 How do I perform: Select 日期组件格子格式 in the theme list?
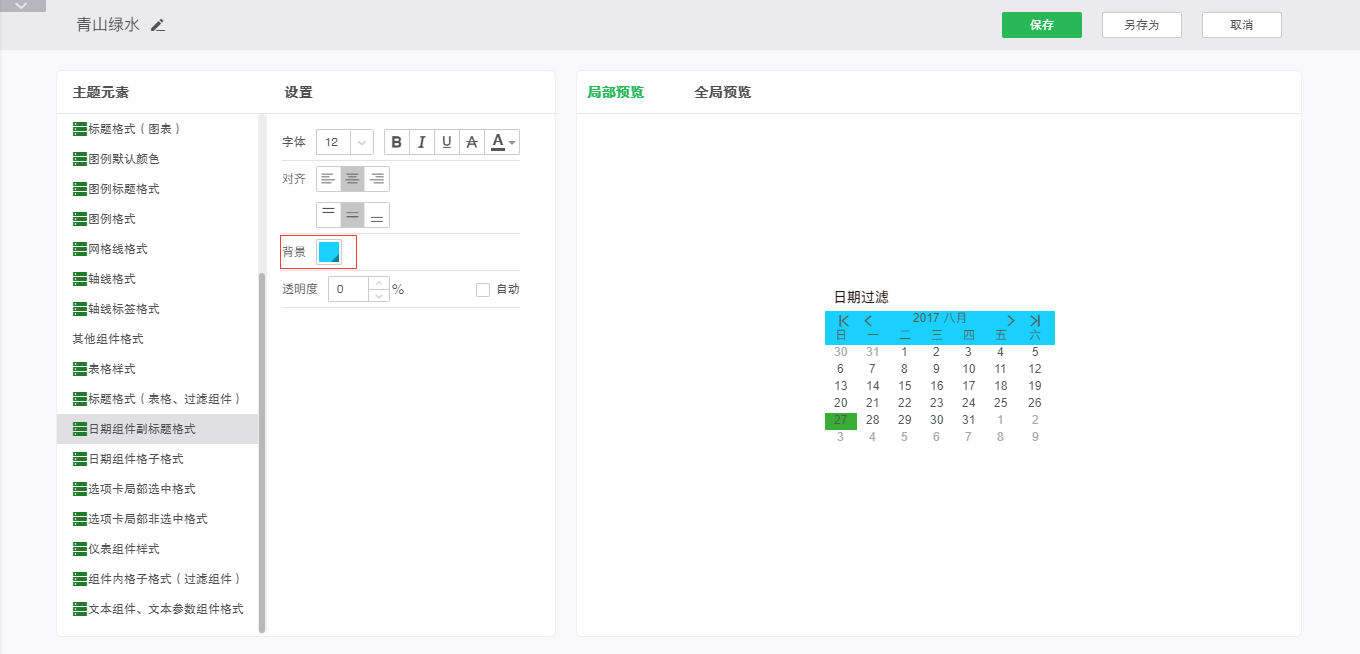(x=136, y=459)
